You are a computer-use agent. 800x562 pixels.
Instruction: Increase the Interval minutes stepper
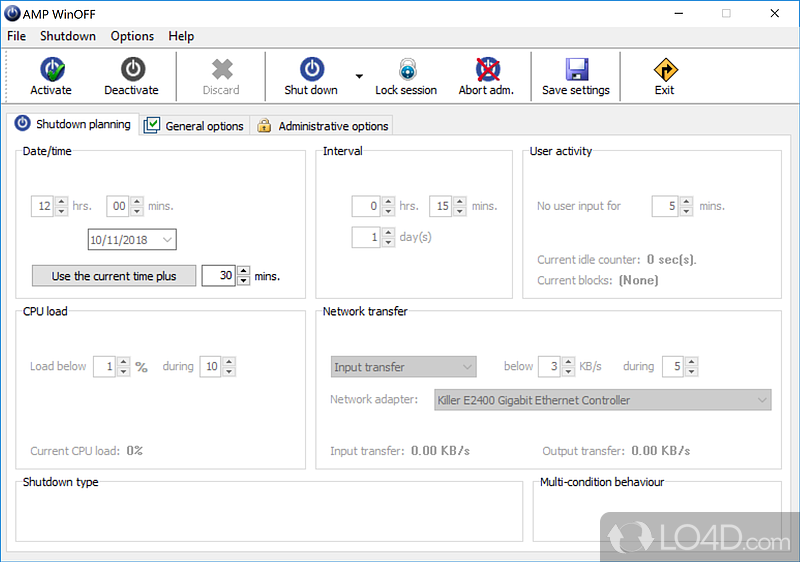click(459, 202)
